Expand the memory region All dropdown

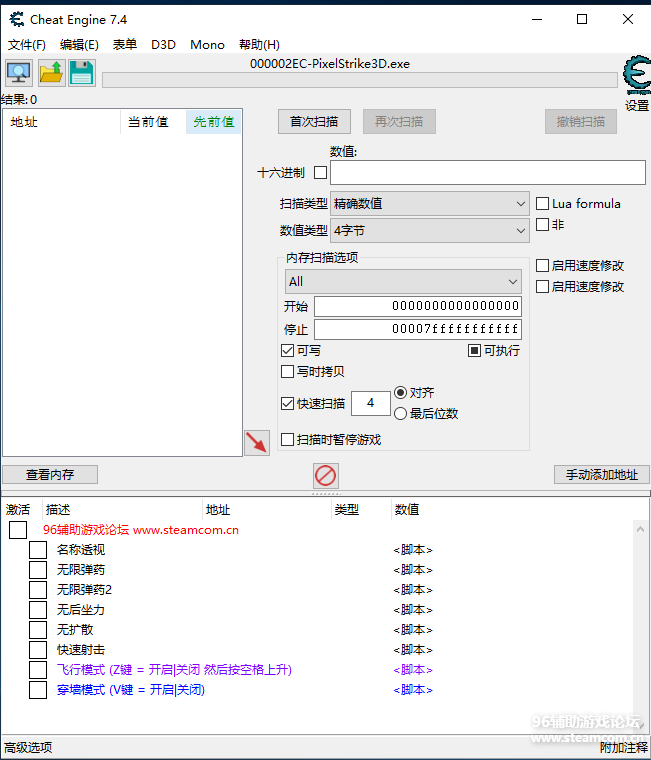pyautogui.click(x=403, y=282)
